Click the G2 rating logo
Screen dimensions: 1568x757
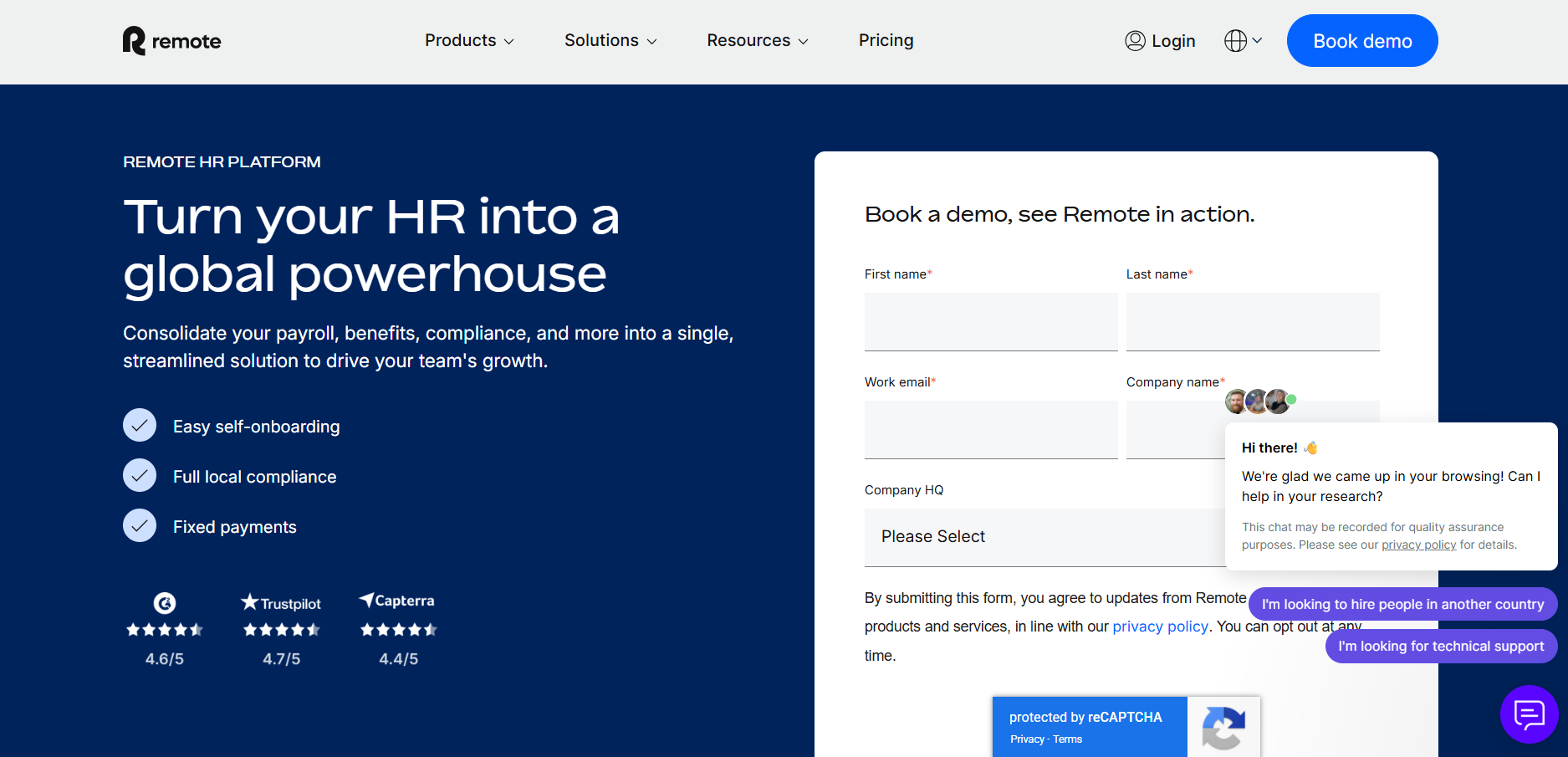point(165,603)
